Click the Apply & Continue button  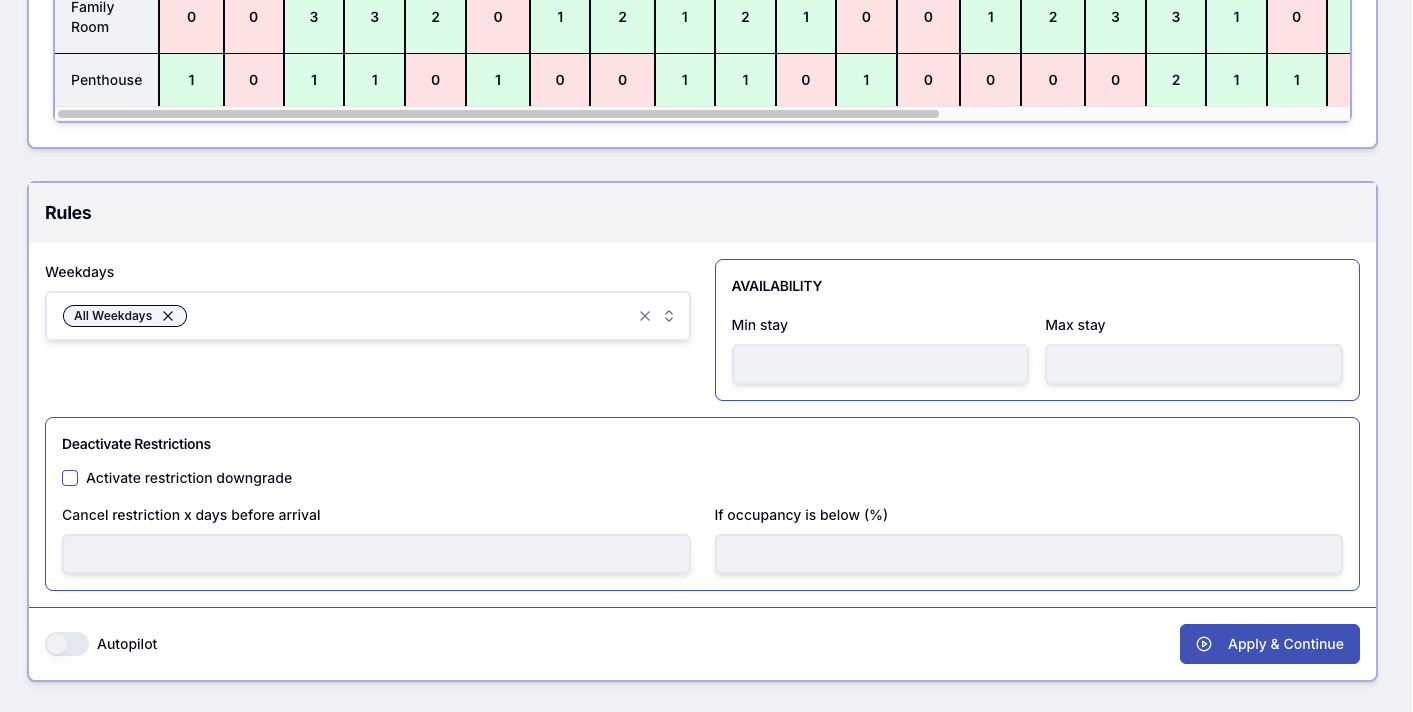[1269, 644]
